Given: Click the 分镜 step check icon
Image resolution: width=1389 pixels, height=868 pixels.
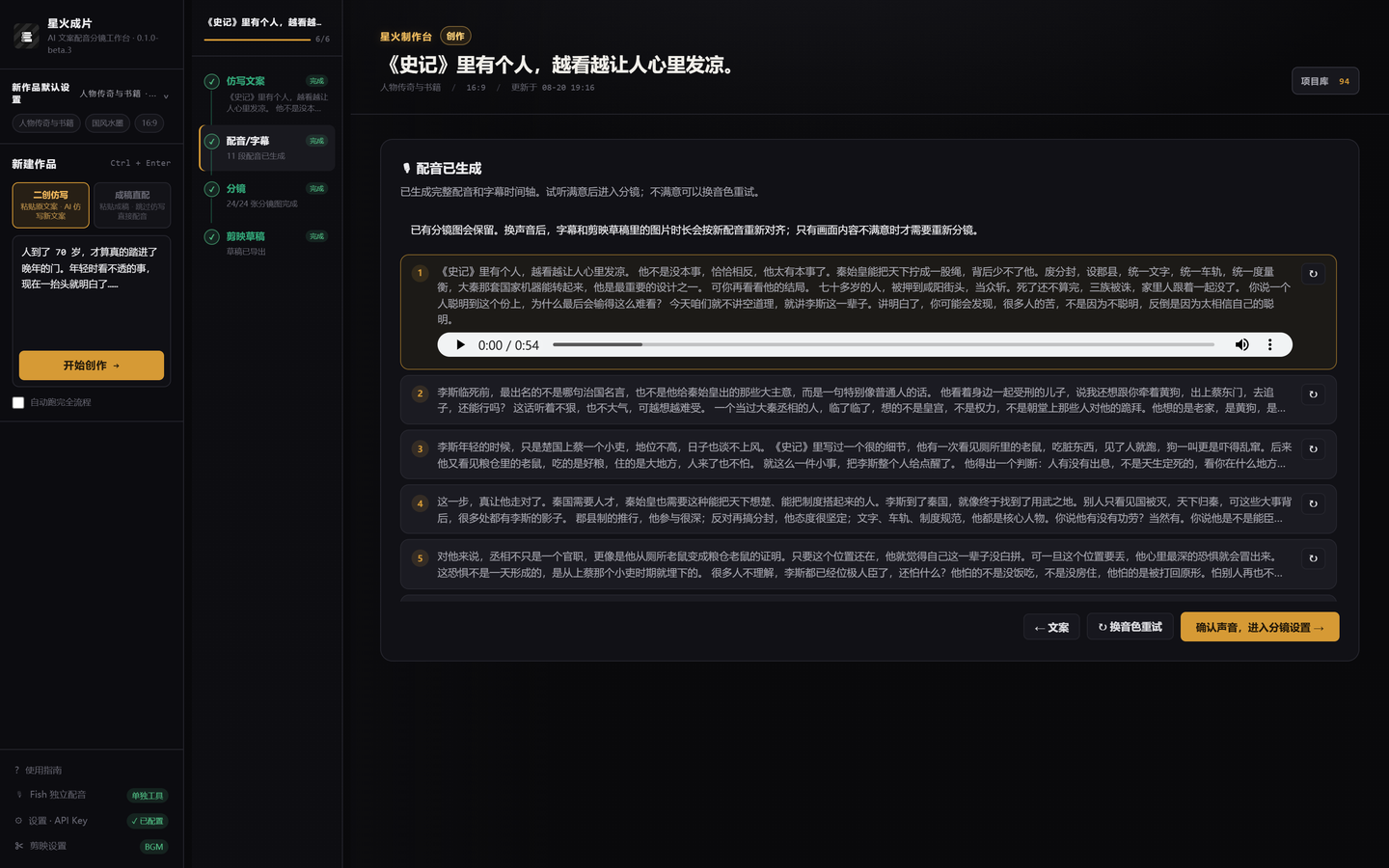Looking at the screenshot, I should click(x=211, y=189).
